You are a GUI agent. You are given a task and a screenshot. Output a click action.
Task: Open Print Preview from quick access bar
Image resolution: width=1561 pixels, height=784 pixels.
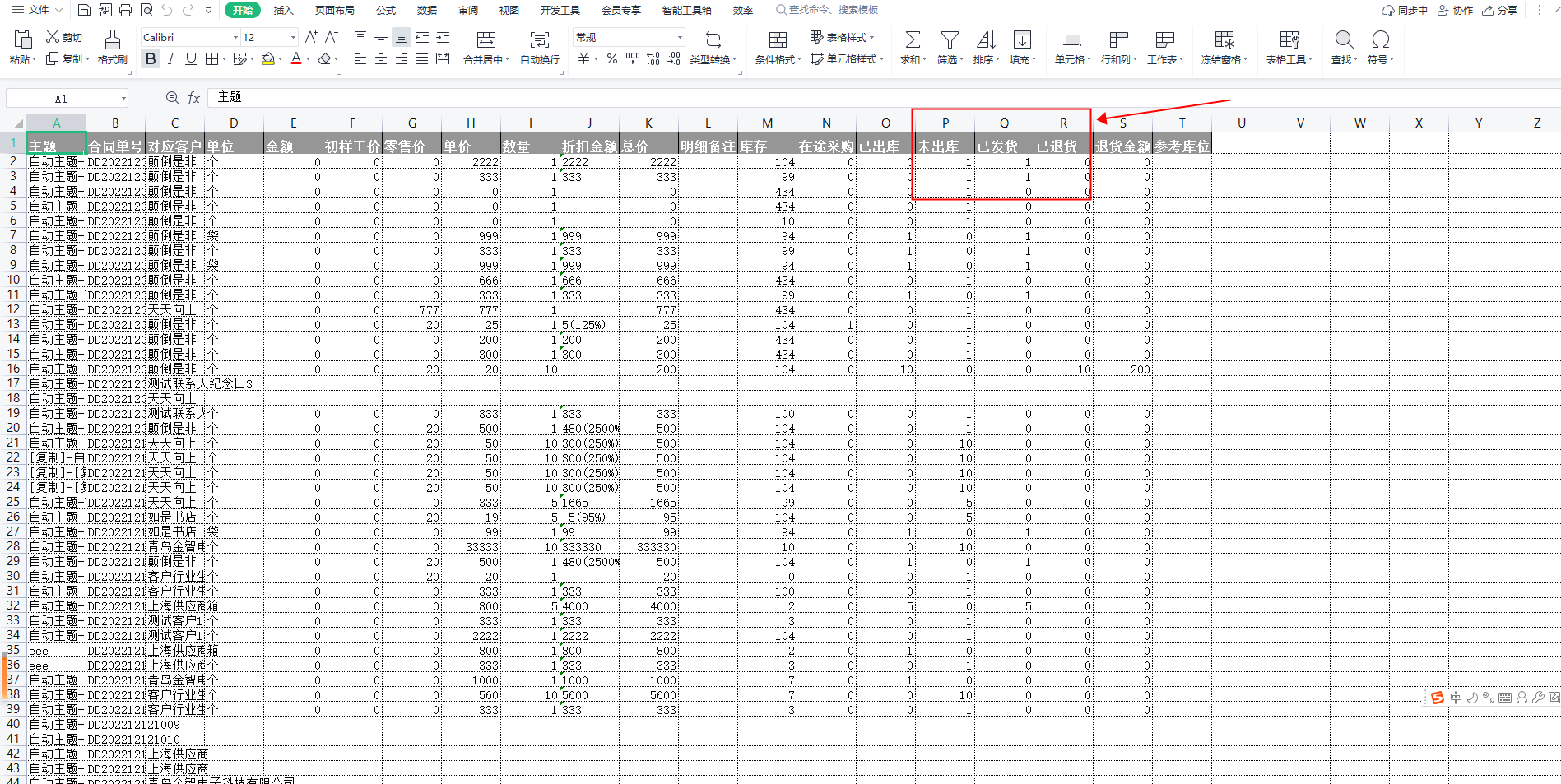click(146, 10)
